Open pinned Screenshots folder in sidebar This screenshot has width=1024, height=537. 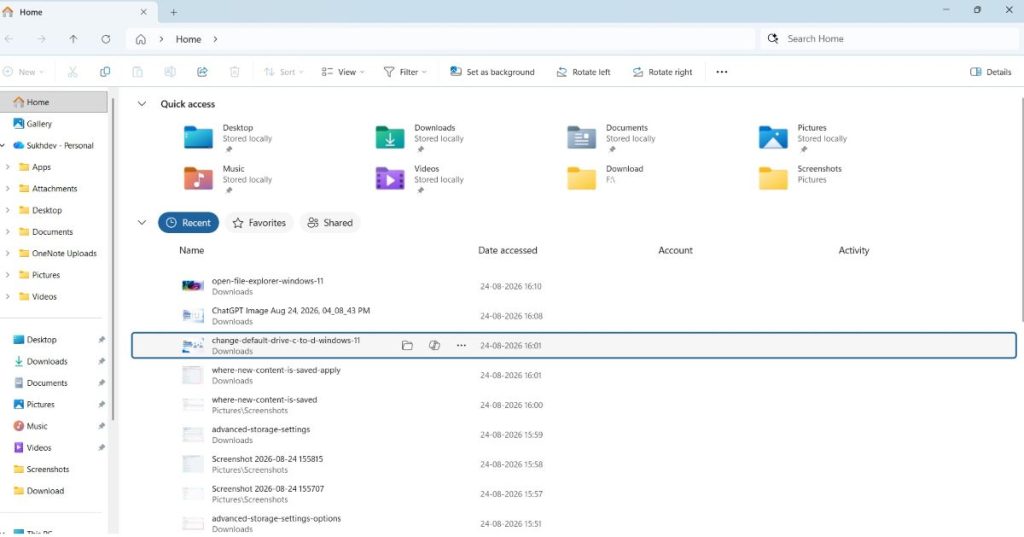point(41,469)
